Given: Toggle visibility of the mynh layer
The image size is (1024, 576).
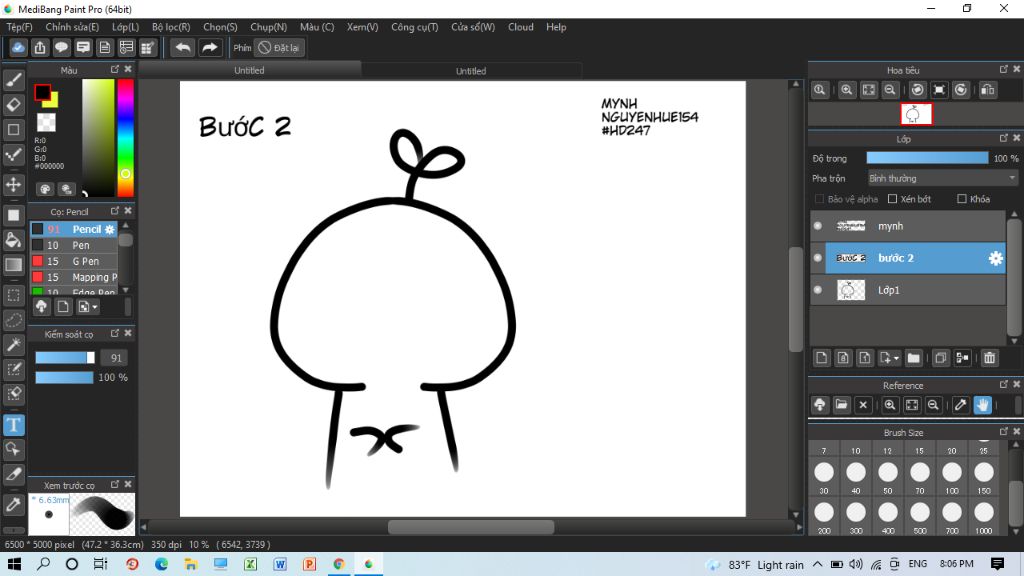Looking at the screenshot, I should click(818, 226).
